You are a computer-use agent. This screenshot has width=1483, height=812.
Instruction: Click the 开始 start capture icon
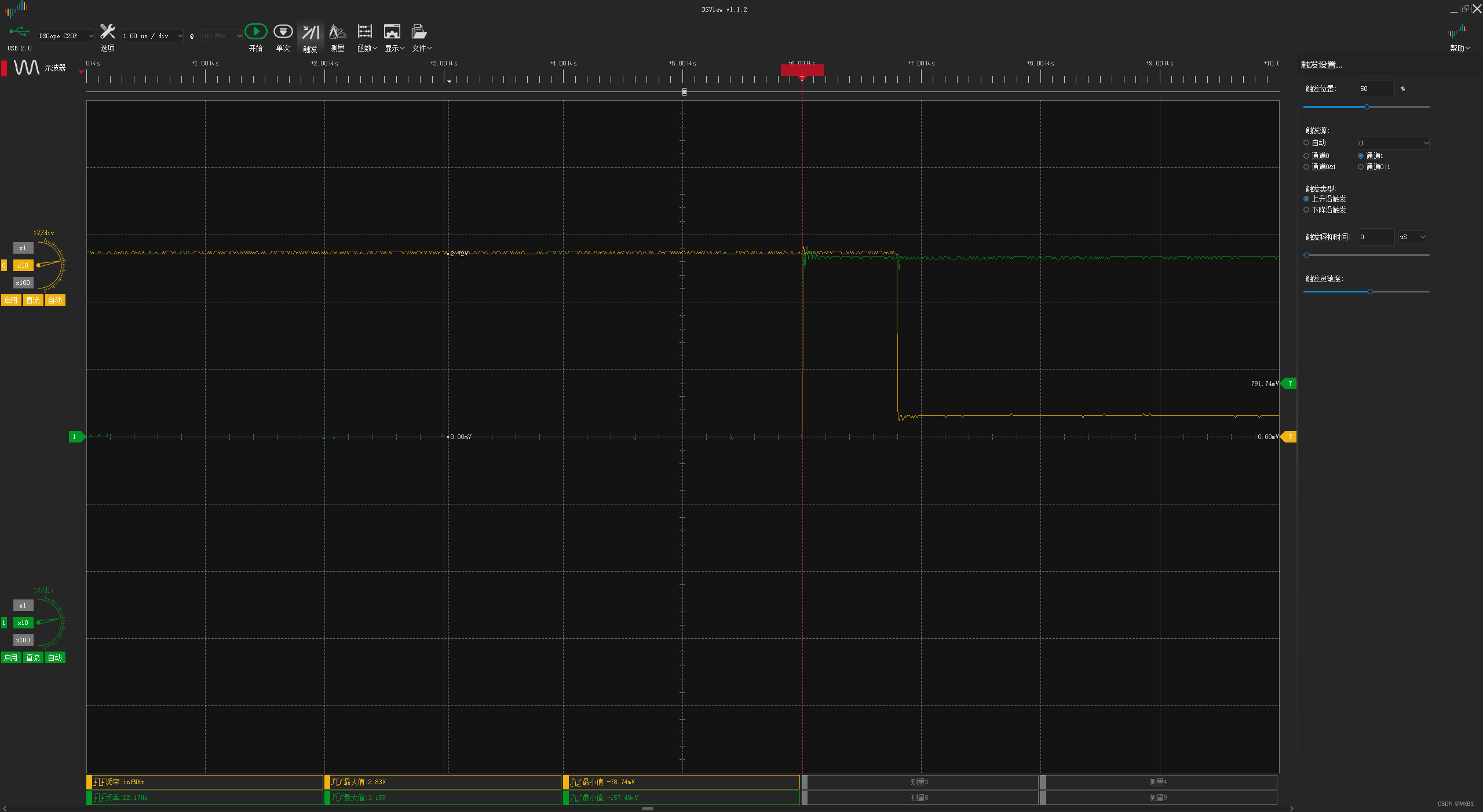(x=255, y=32)
